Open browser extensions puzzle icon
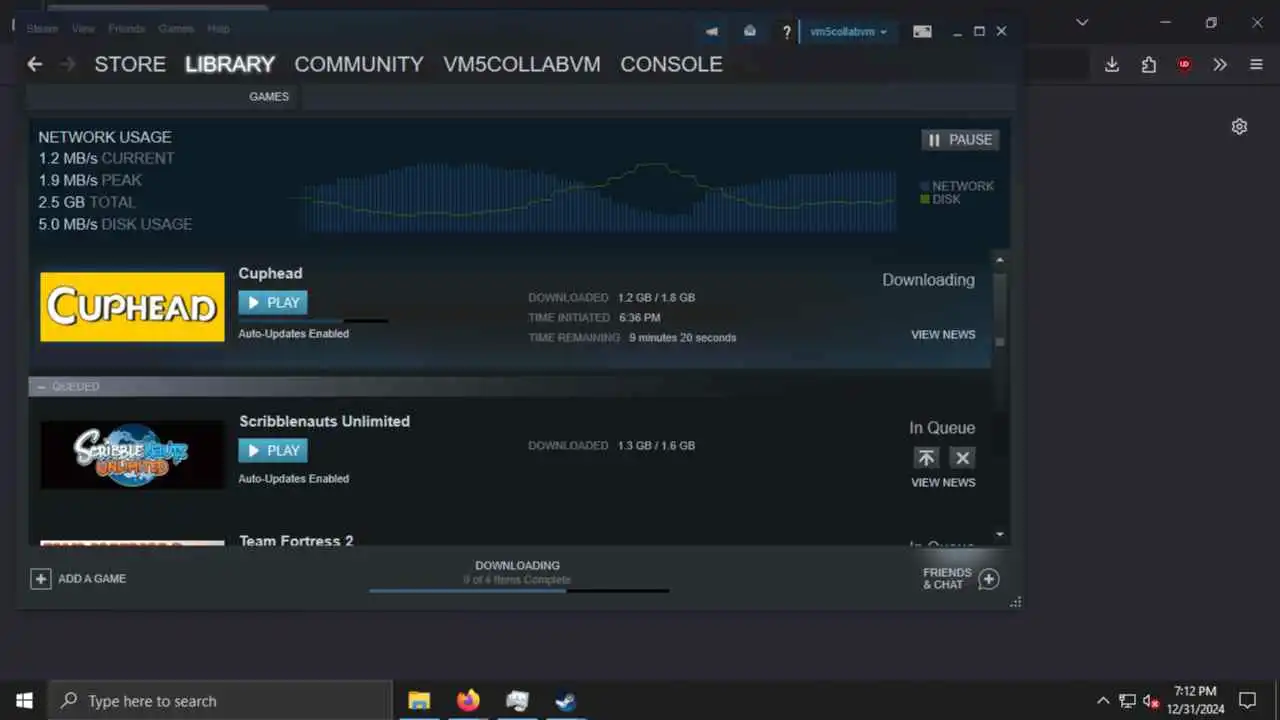1280x720 pixels. point(1148,64)
